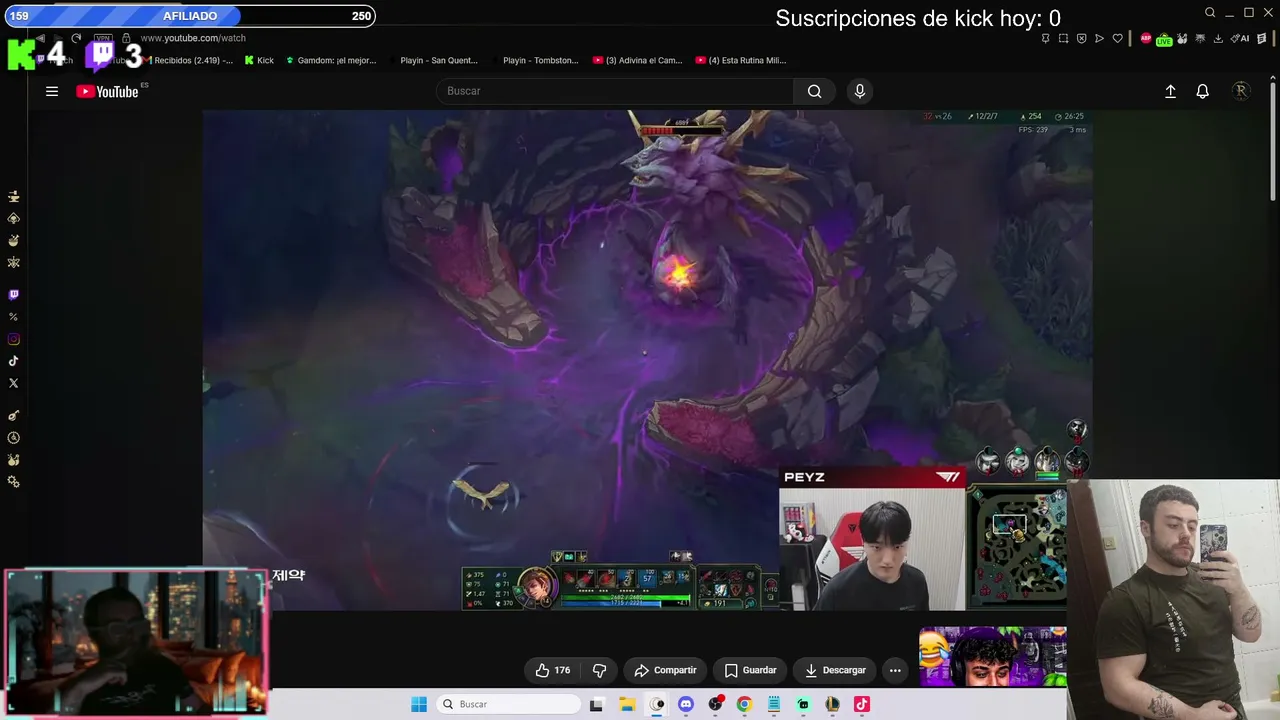This screenshot has width=1280, height=720.
Task: Click the YouTube search magnifier button
Action: pyautogui.click(x=815, y=91)
